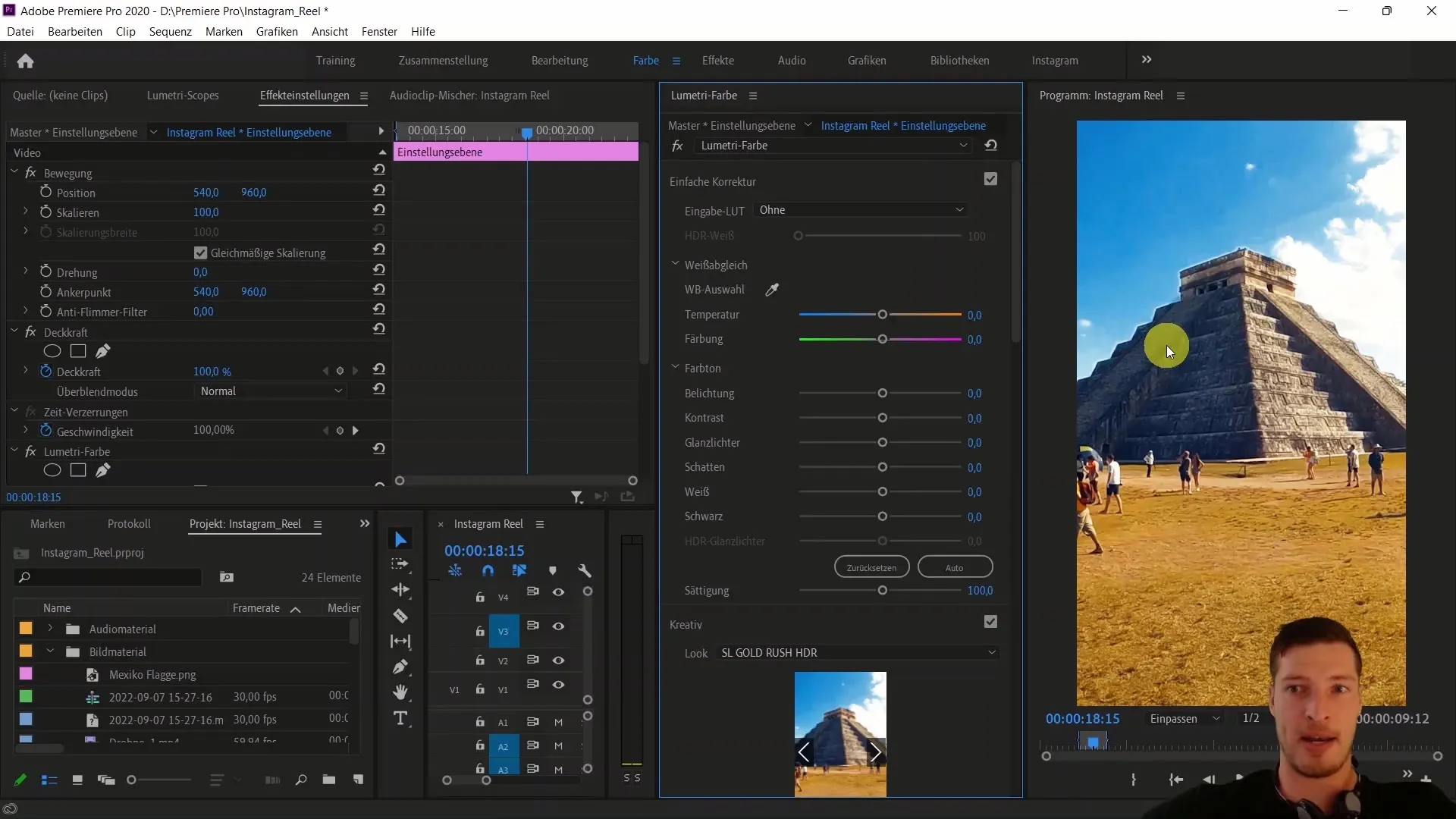Select Einstellungsebene clip bar in effect timeline
This screenshot has width=1456, height=819.
[x=516, y=152]
